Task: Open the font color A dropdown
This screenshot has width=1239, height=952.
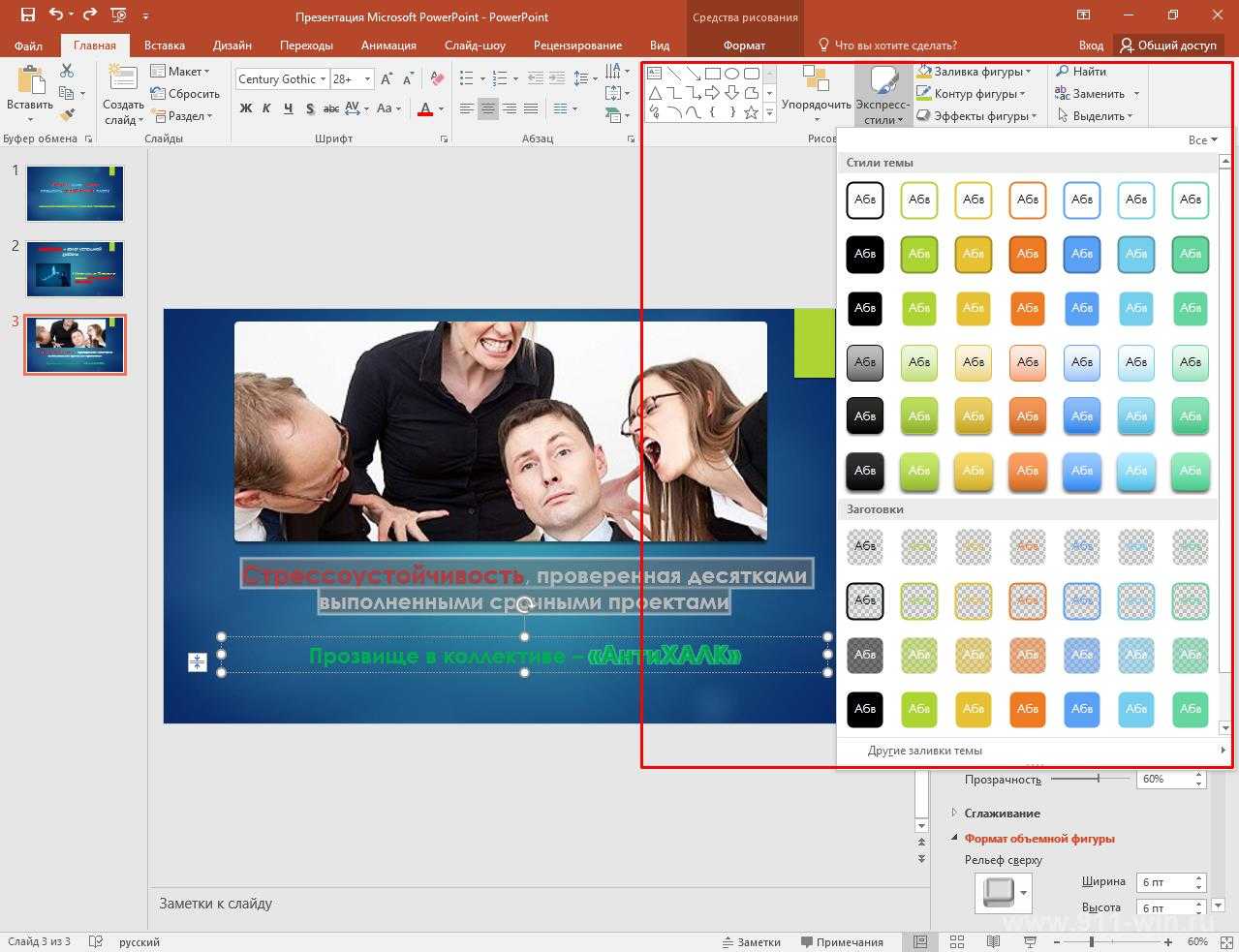Action: pyautogui.click(x=441, y=108)
